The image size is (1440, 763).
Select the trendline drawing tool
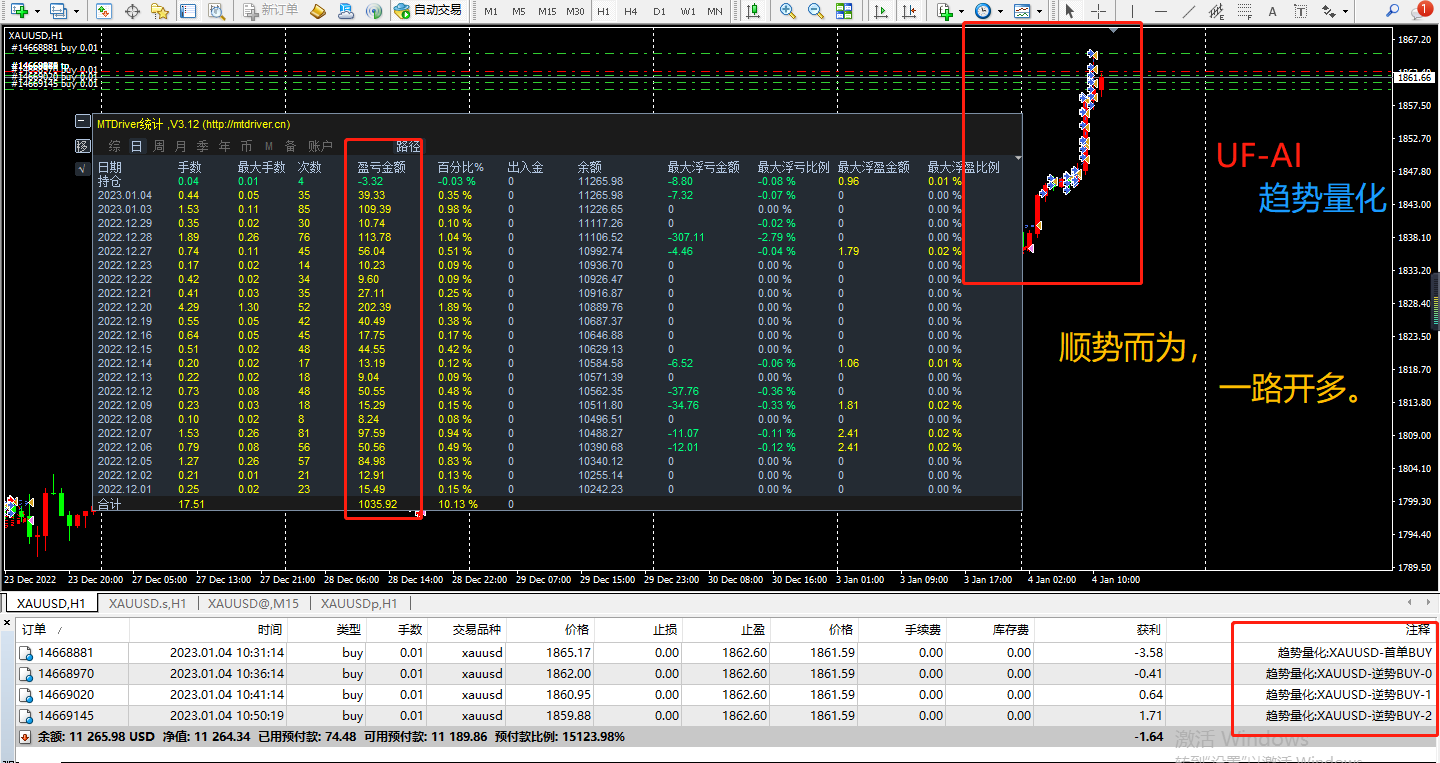[1188, 11]
